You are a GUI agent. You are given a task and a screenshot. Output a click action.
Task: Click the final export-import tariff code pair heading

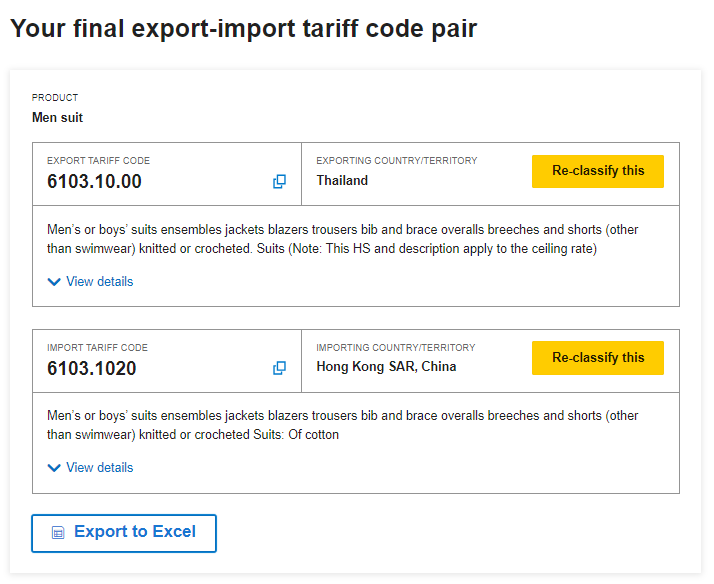[x=243, y=29]
